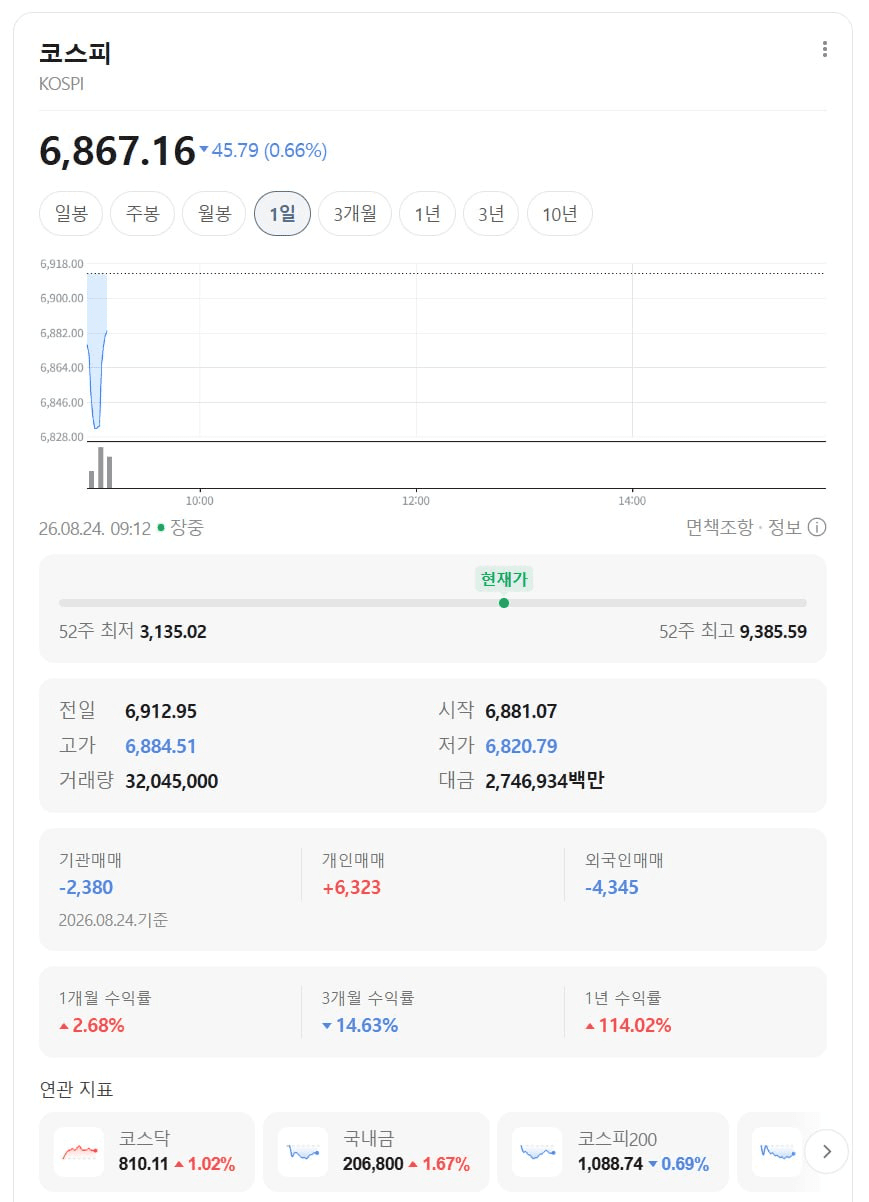The width and height of the screenshot is (869, 1202).
Task: Click the 10:00 time axis label
Action: pos(200,500)
